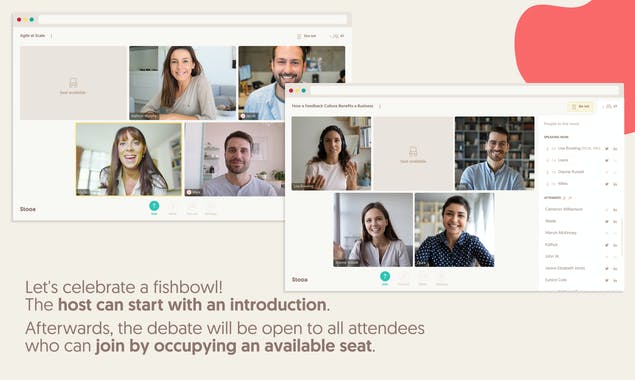Select Lisa Bowling video tile

click(331, 154)
